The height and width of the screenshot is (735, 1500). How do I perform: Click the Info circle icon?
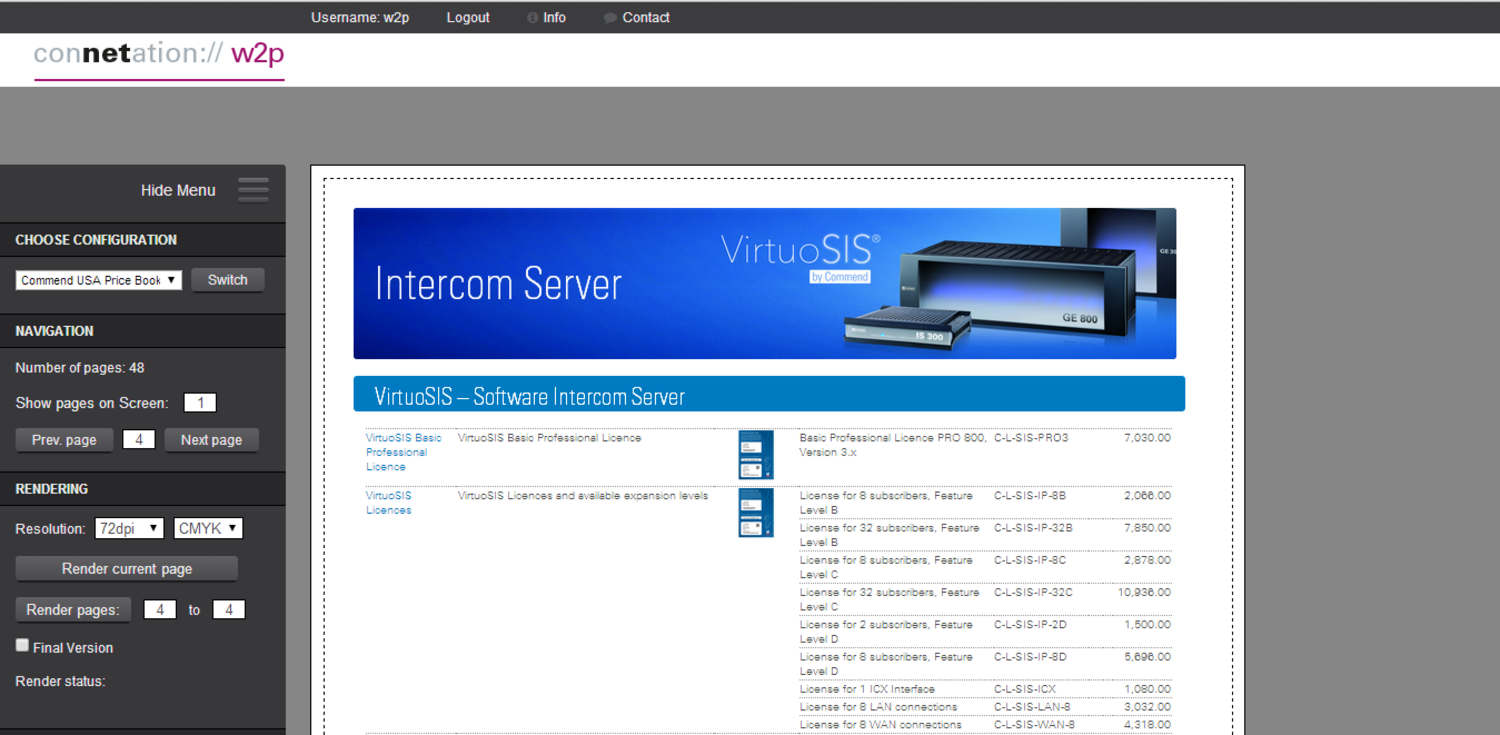click(532, 18)
